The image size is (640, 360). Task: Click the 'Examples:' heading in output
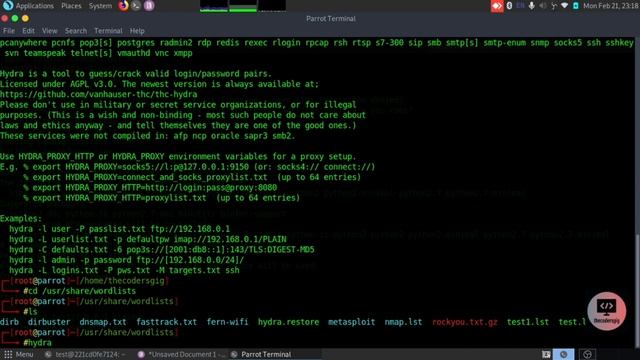coord(21,218)
